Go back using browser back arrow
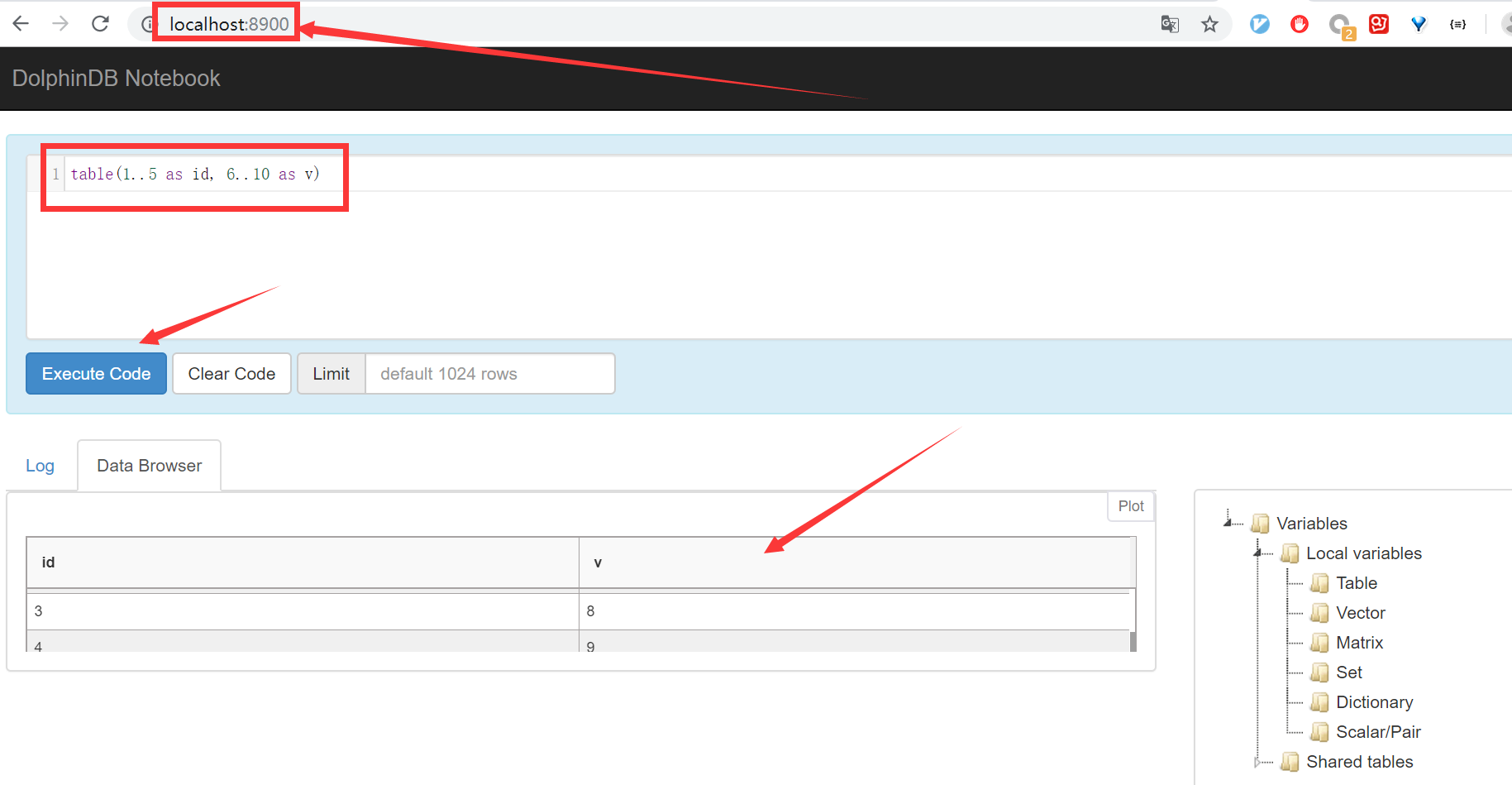 21,24
